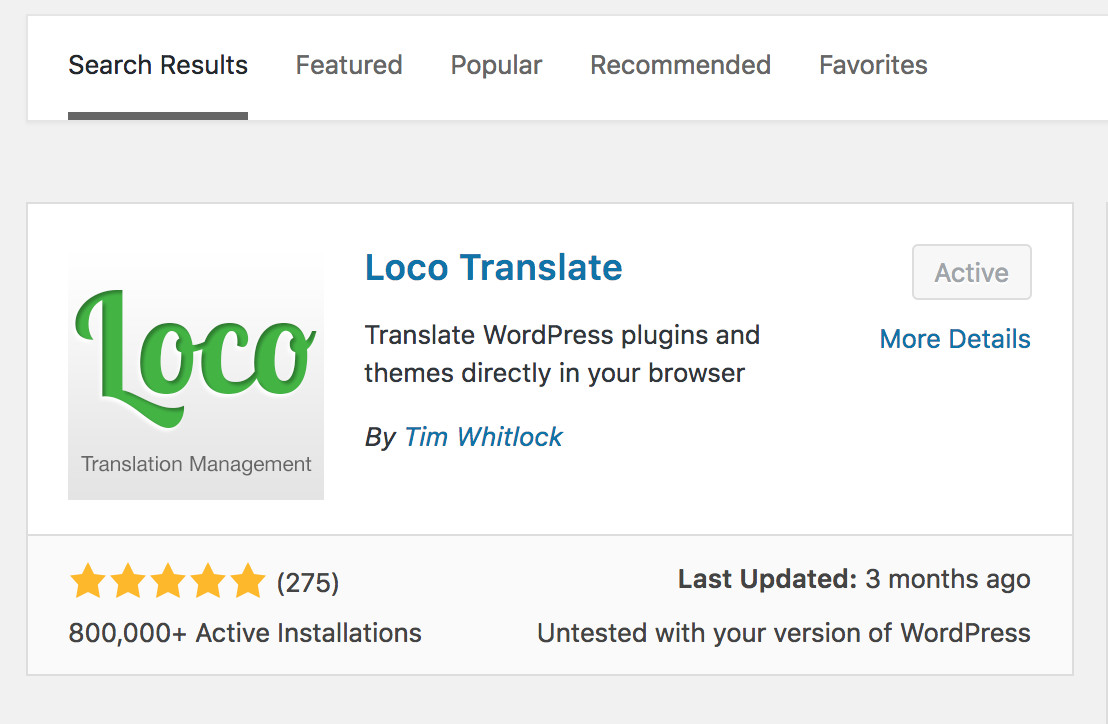
Task: Click the Translation Management caption area
Action: pos(195,463)
